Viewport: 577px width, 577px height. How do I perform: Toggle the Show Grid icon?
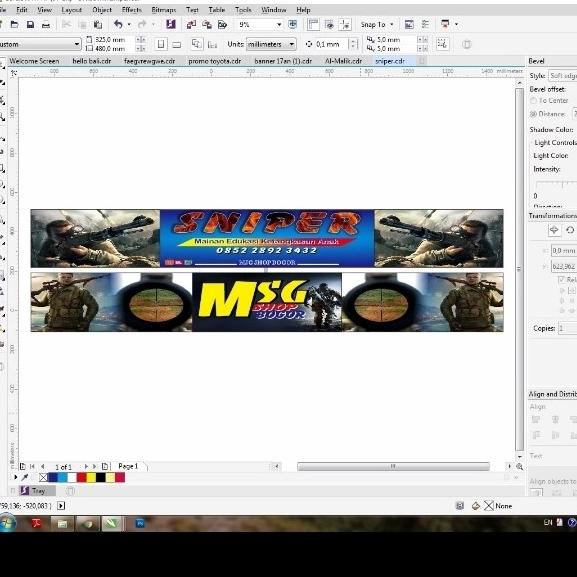(329, 25)
